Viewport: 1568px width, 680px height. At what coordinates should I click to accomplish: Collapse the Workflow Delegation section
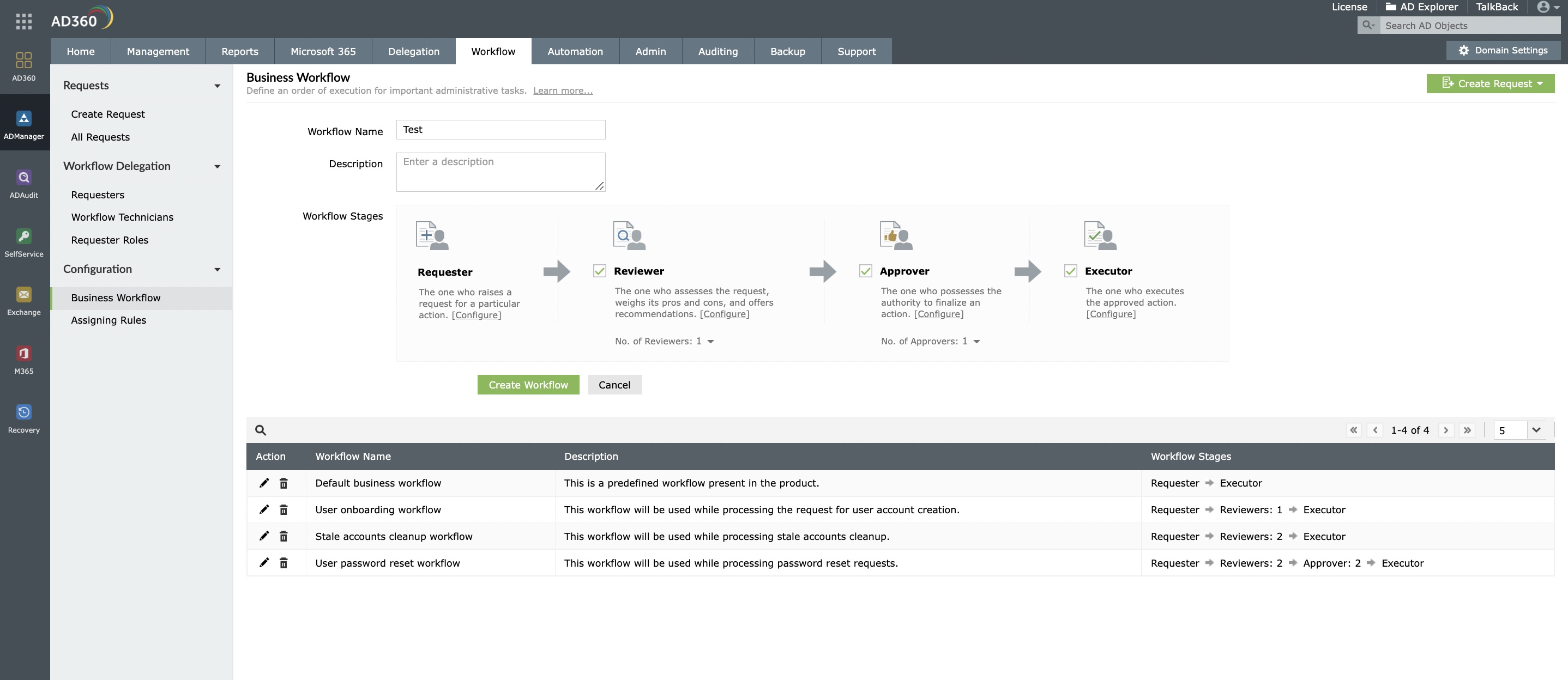(216, 166)
